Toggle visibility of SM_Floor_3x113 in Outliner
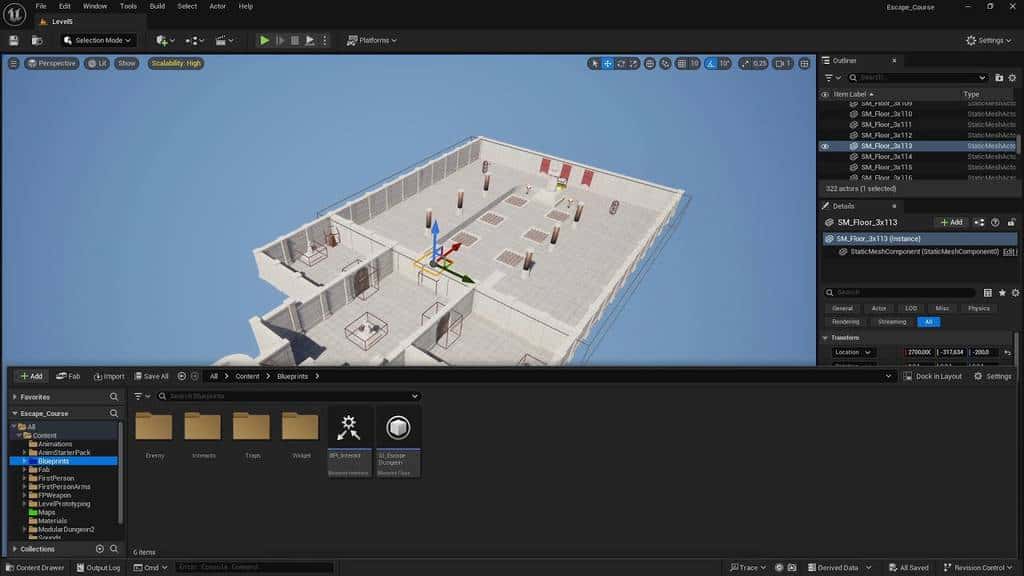 [825, 146]
